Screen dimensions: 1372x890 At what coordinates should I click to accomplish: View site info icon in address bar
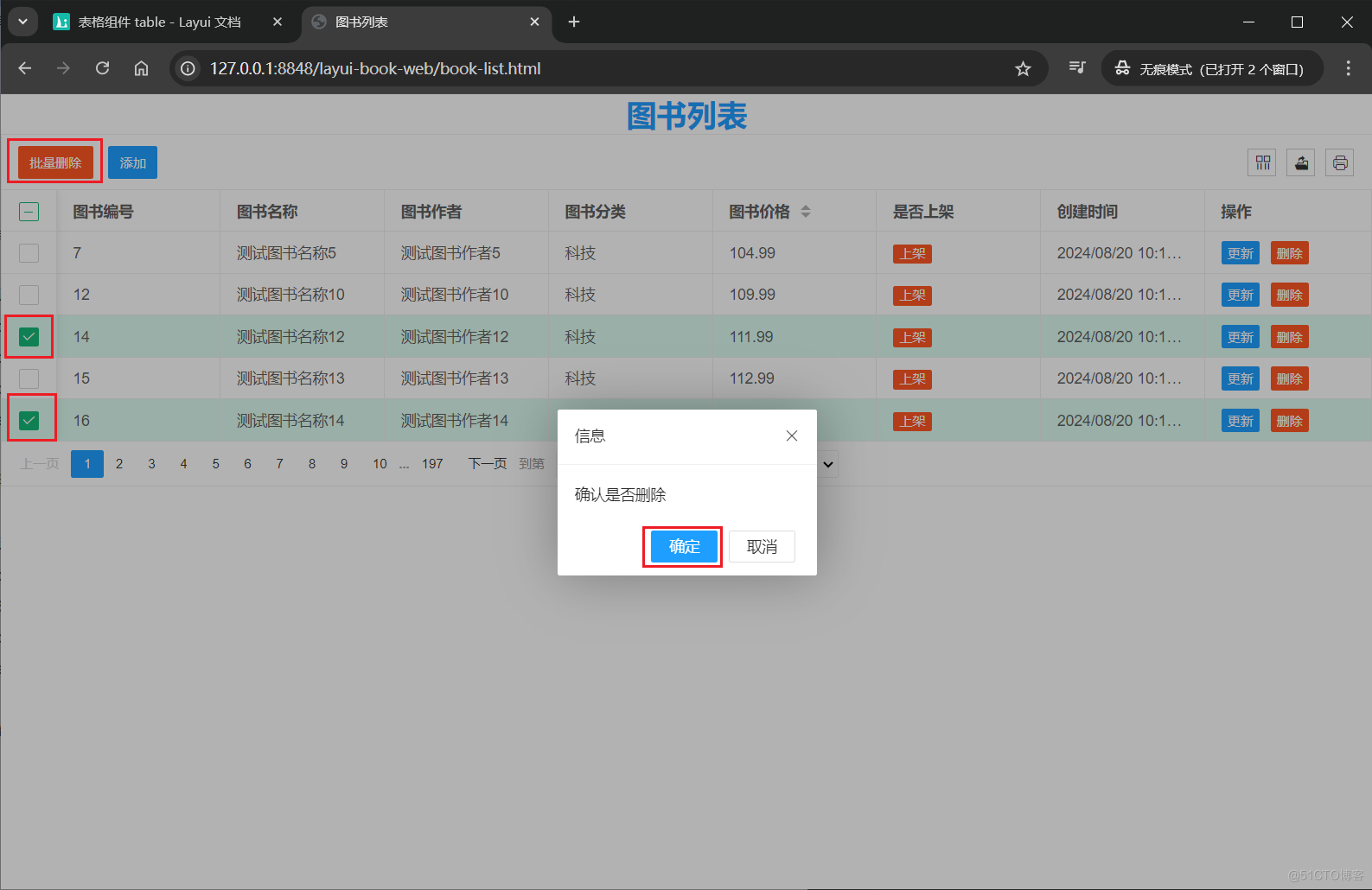tap(188, 68)
